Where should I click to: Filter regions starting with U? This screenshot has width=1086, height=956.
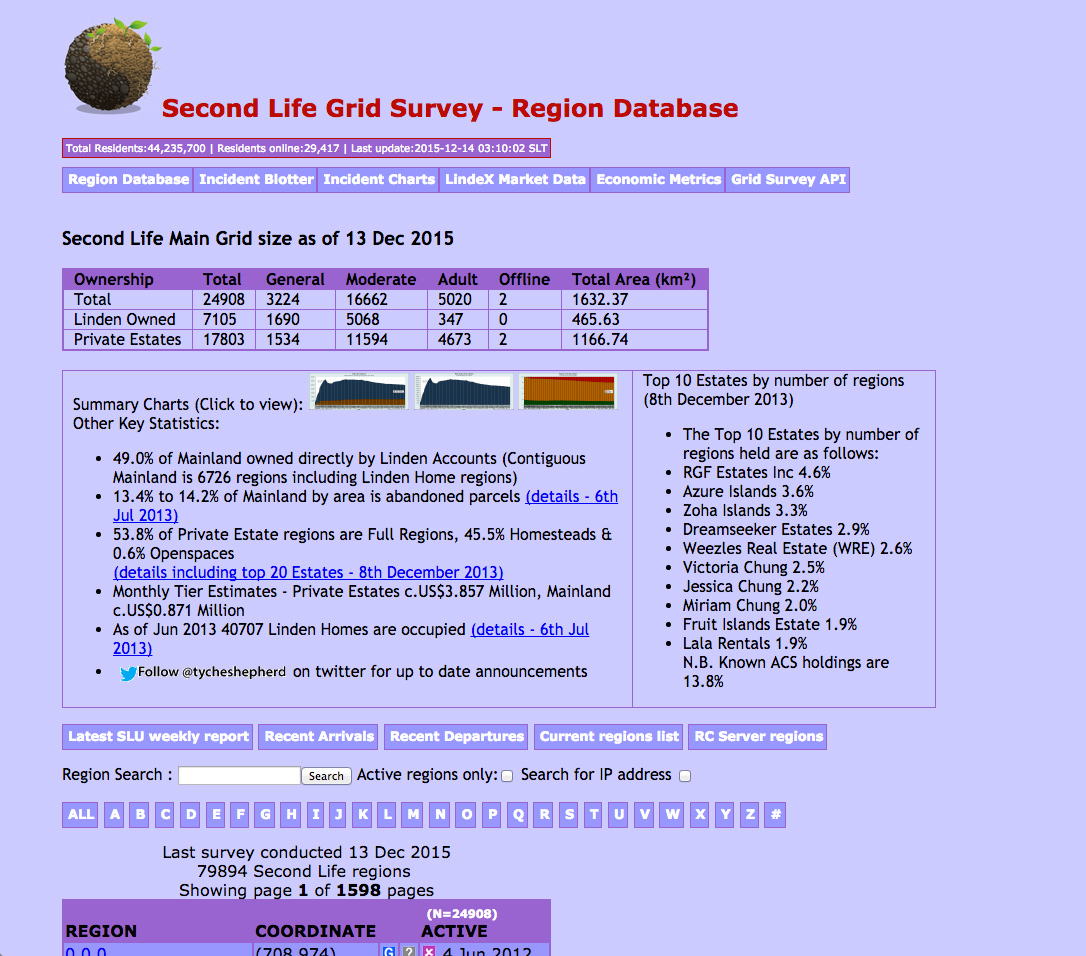click(x=619, y=815)
